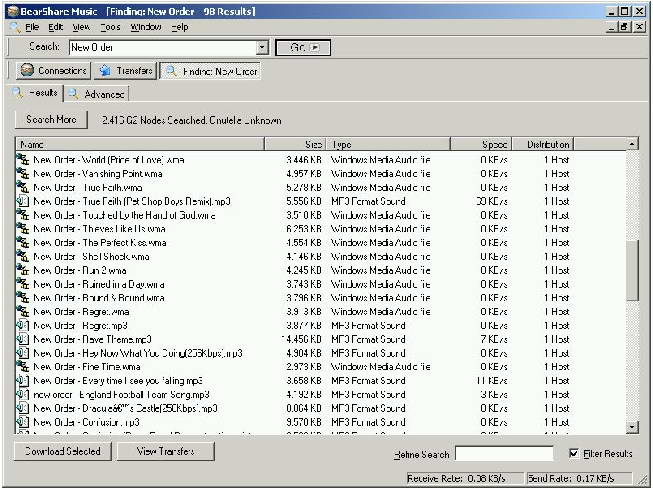Click the magnifier icon on Finding tab

click(x=171, y=71)
